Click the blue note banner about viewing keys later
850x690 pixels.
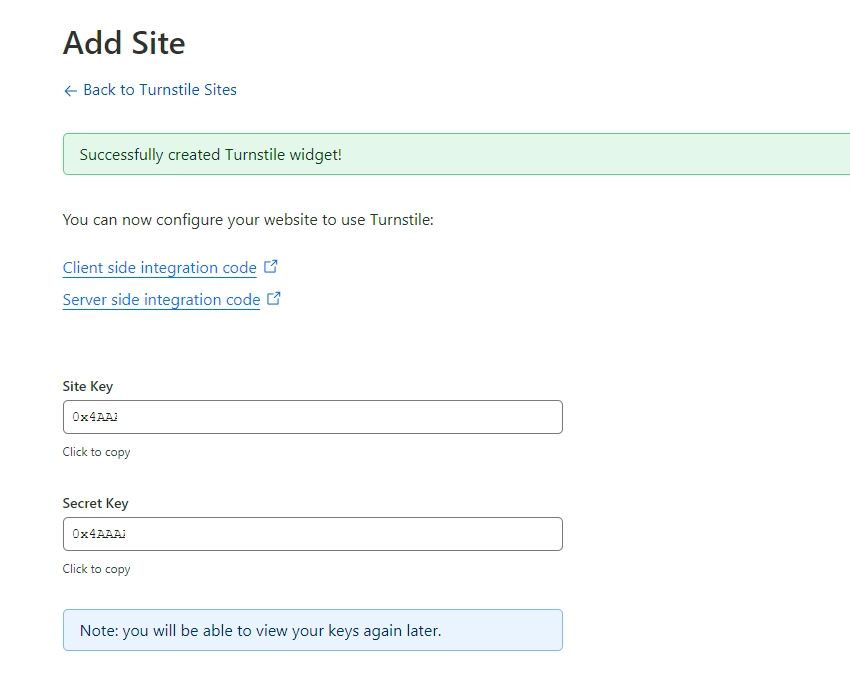pos(312,630)
